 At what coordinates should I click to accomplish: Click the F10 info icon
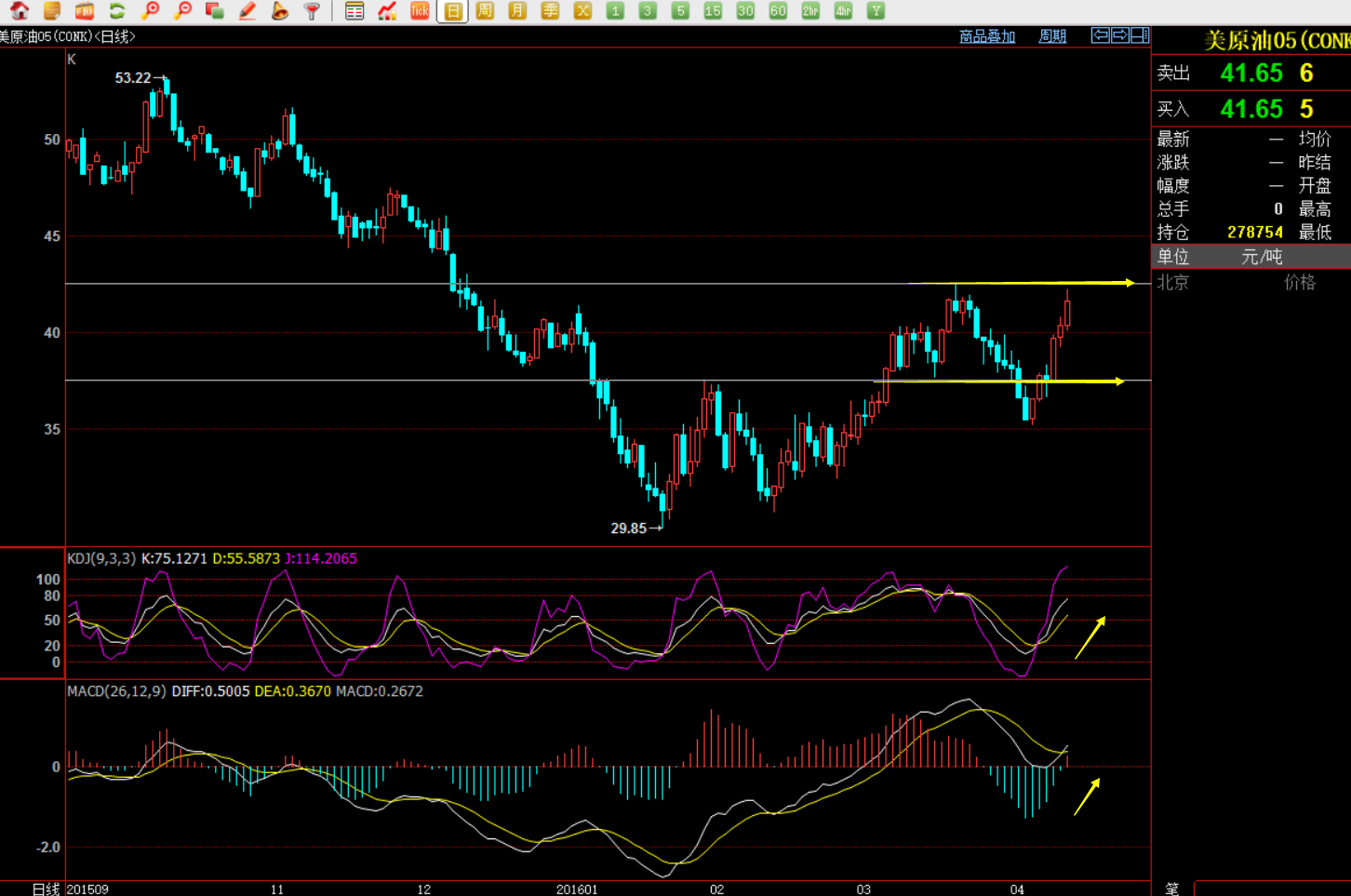85,11
